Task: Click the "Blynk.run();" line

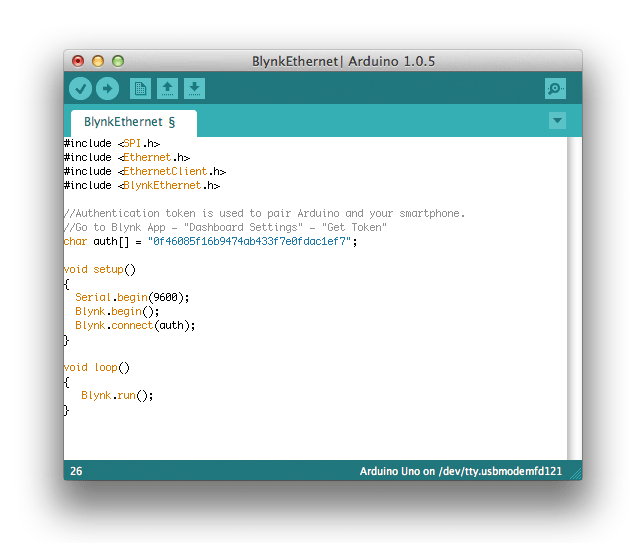Action: (x=117, y=395)
